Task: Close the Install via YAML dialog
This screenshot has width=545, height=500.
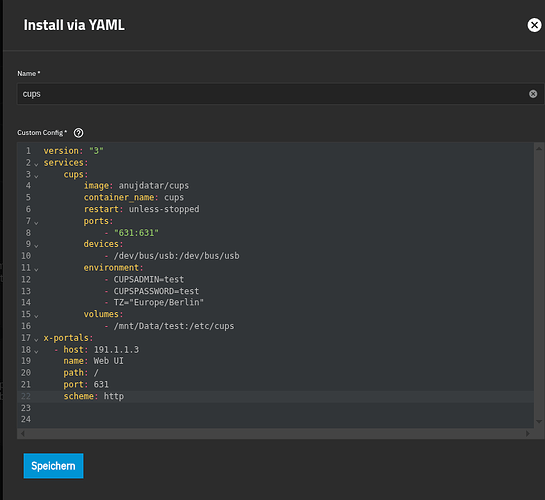Action: [534, 25]
